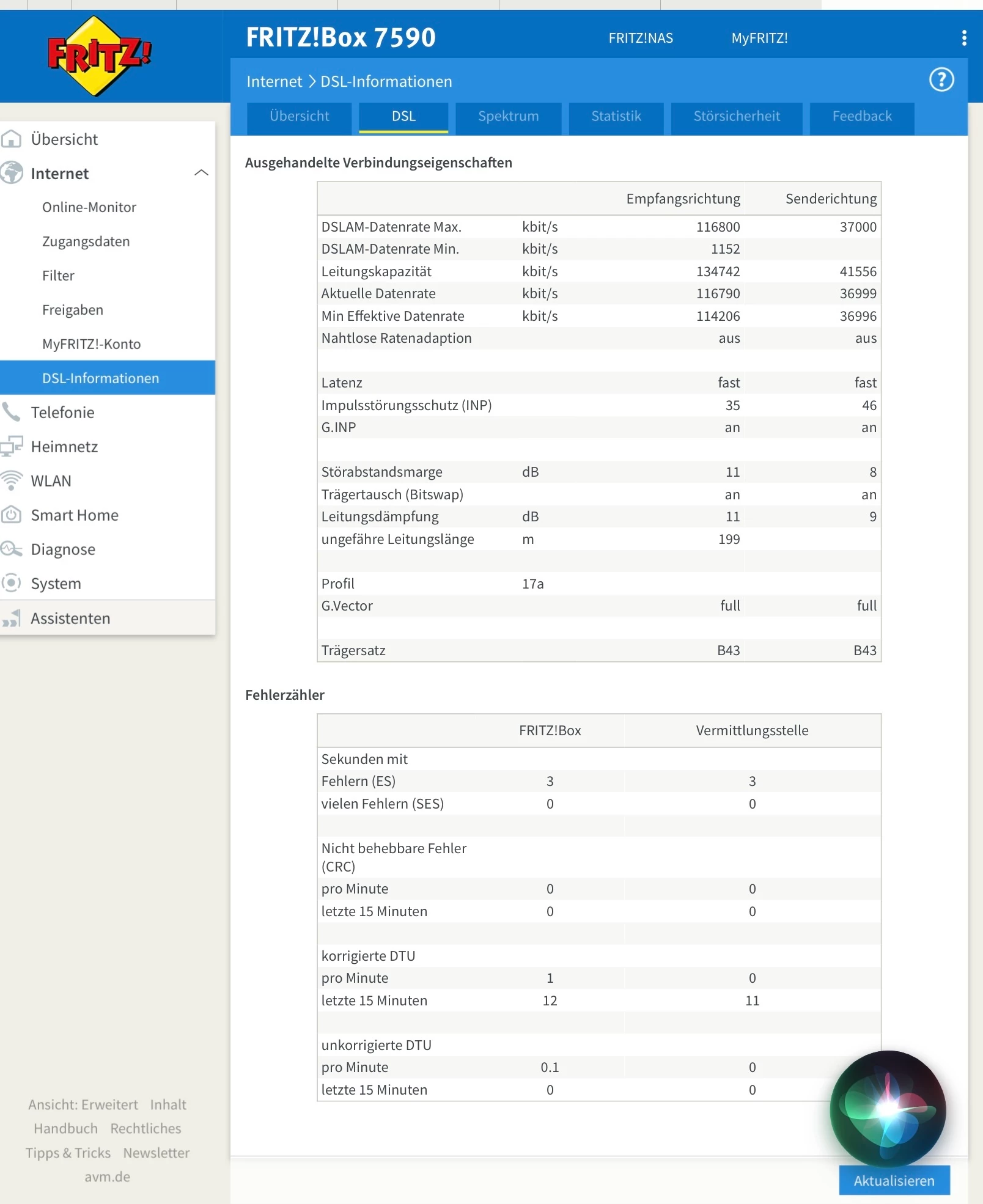Open the Handbuch link
Image resolution: width=983 pixels, height=1204 pixels.
click(65, 1128)
